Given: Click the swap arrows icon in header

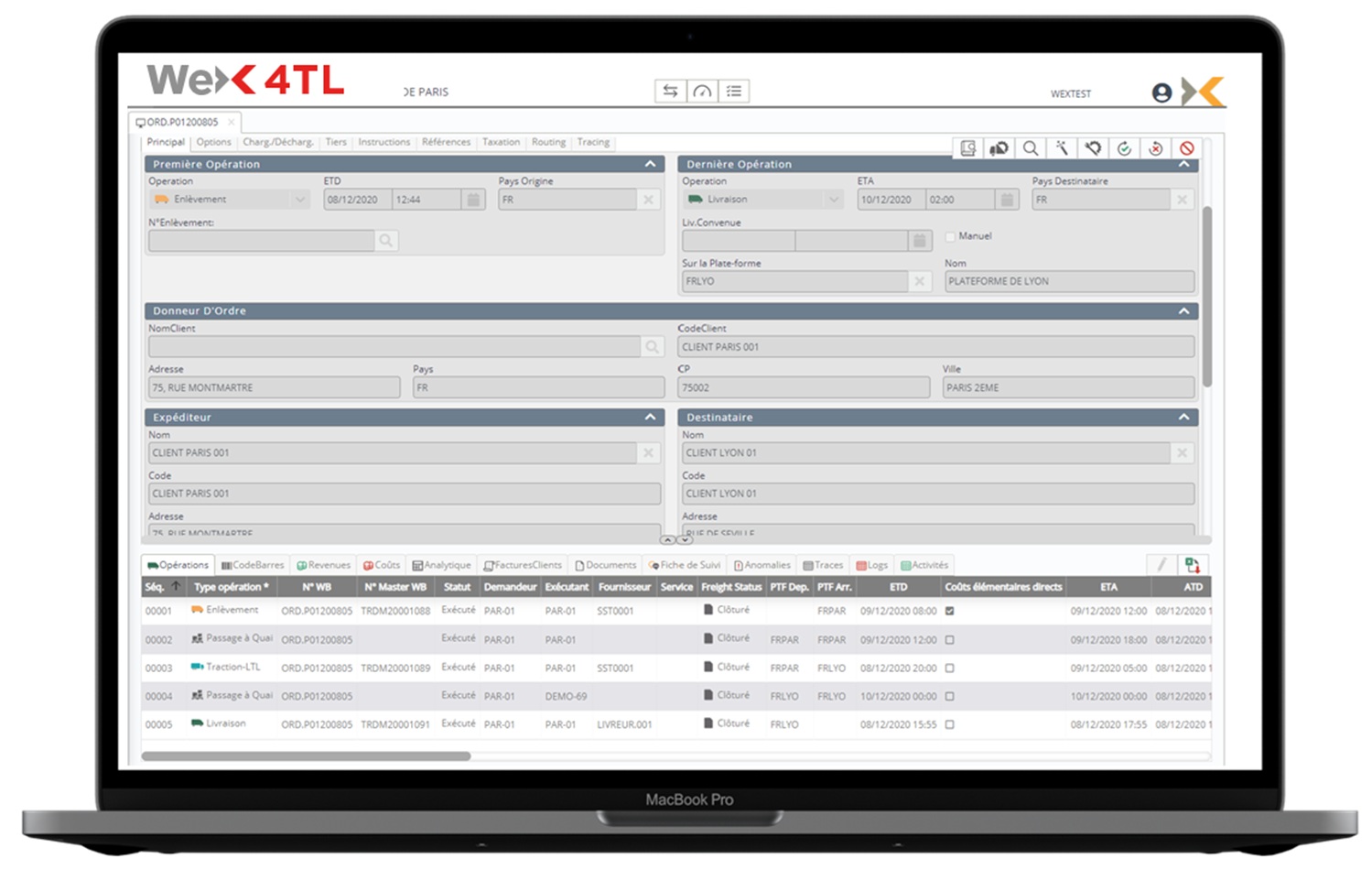Looking at the screenshot, I should (670, 91).
